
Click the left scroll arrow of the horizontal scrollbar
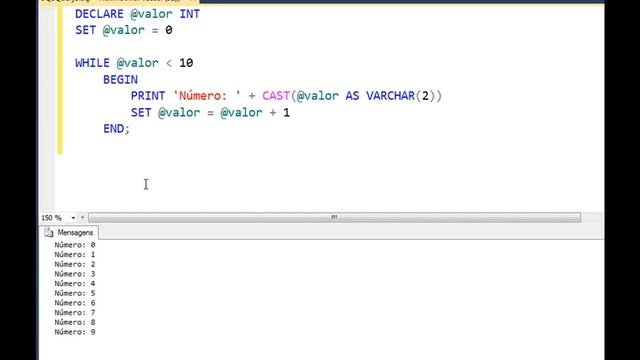pos(83,218)
